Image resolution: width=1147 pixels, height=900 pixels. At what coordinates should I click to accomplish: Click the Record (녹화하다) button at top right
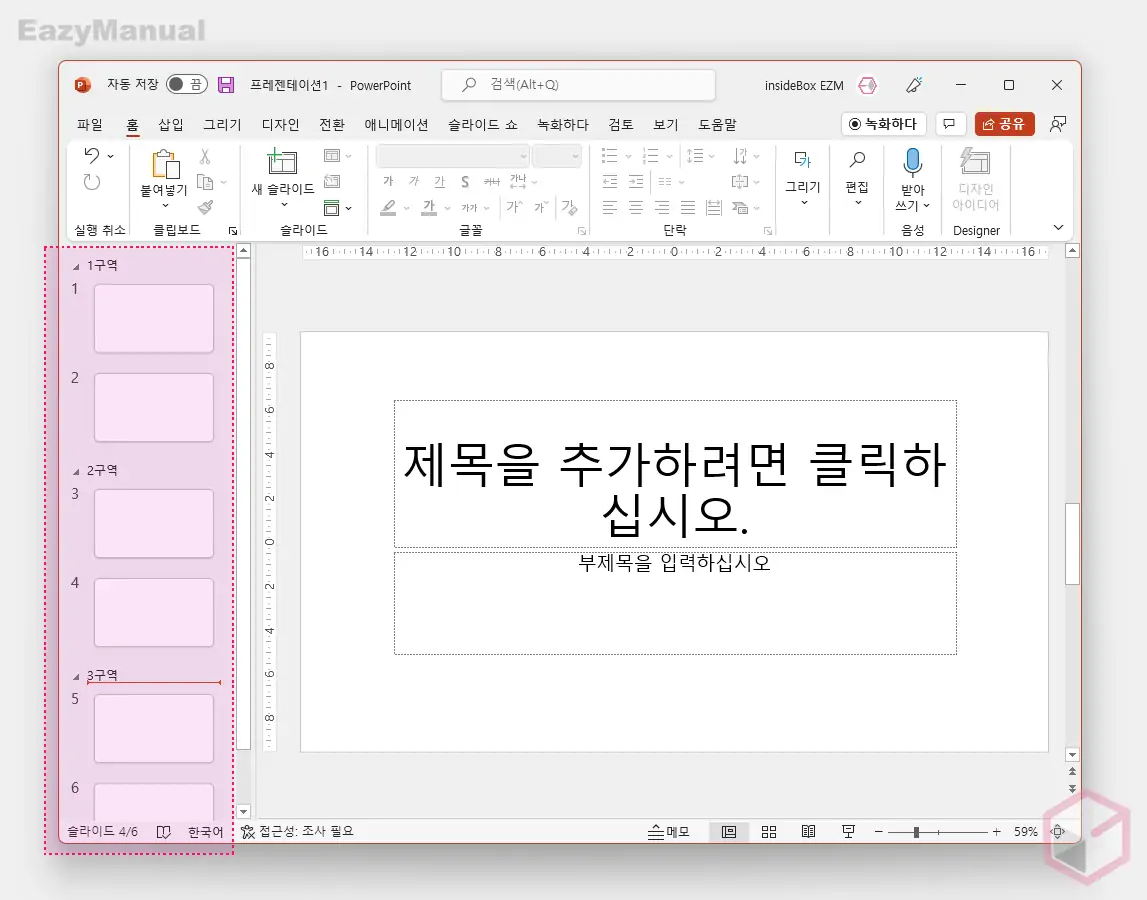pos(884,124)
